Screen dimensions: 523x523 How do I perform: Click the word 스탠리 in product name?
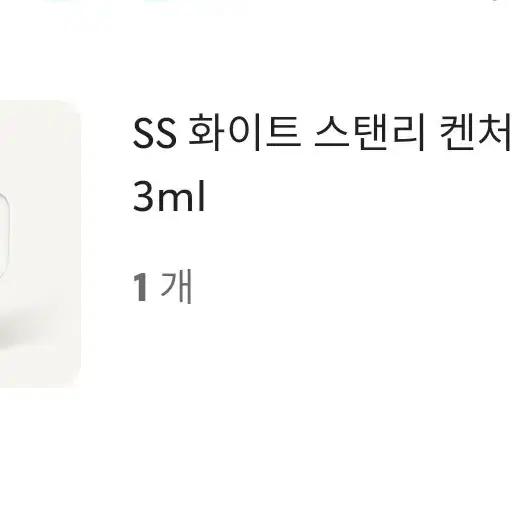tap(370, 132)
